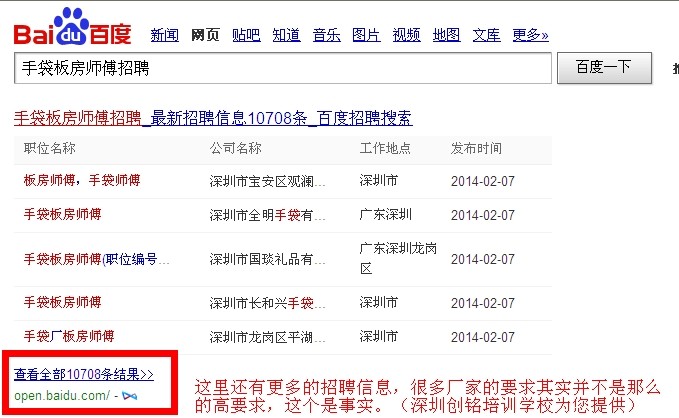This screenshot has height=418, width=679.
Task: Open job listing 手袋板房师傅(职位编号...
Action: (96, 259)
